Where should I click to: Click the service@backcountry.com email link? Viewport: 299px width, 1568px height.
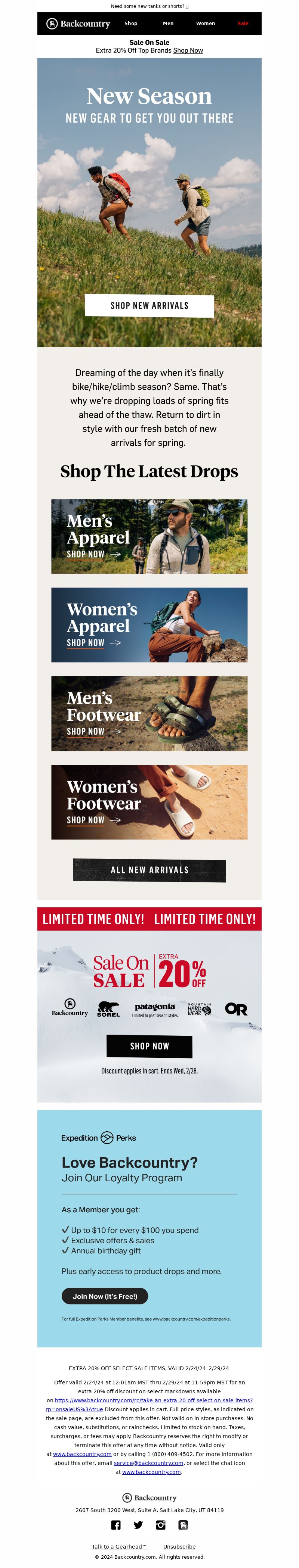click(x=149, y=1463)
